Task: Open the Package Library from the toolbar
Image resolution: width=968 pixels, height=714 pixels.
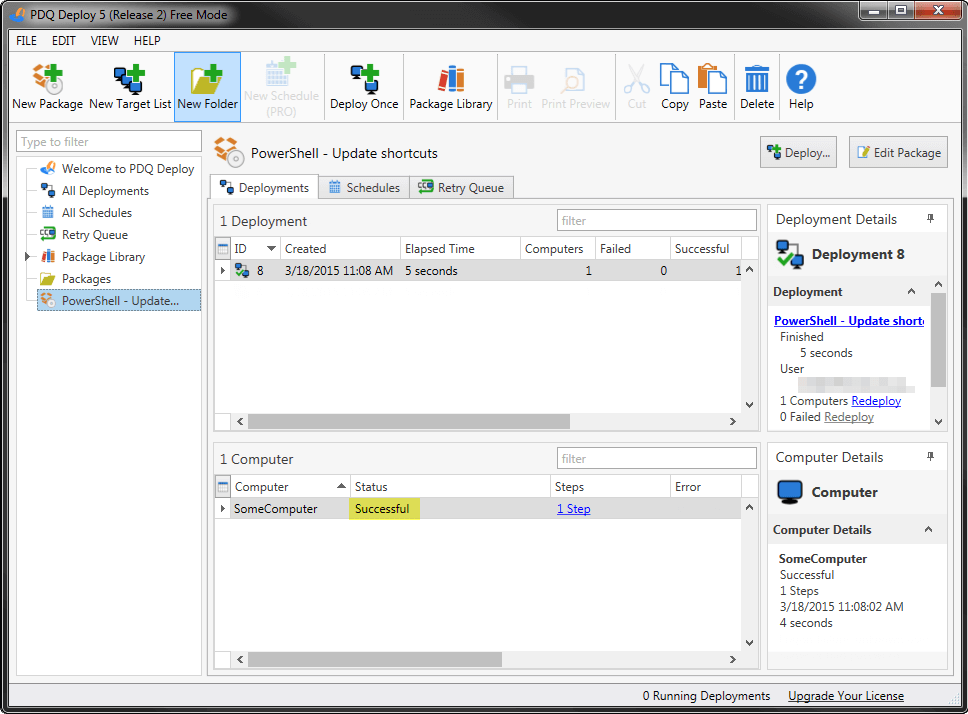Action: pos(451,87)
